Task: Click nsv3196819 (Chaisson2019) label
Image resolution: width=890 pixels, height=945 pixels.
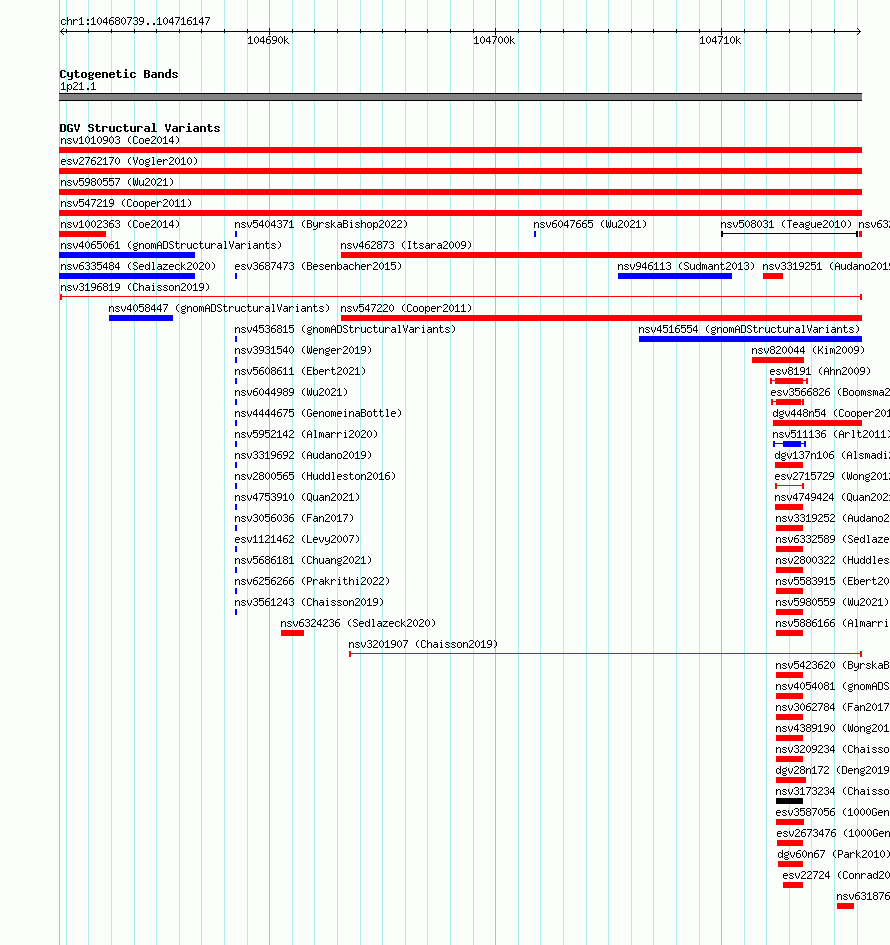Action: pos(135,287)
